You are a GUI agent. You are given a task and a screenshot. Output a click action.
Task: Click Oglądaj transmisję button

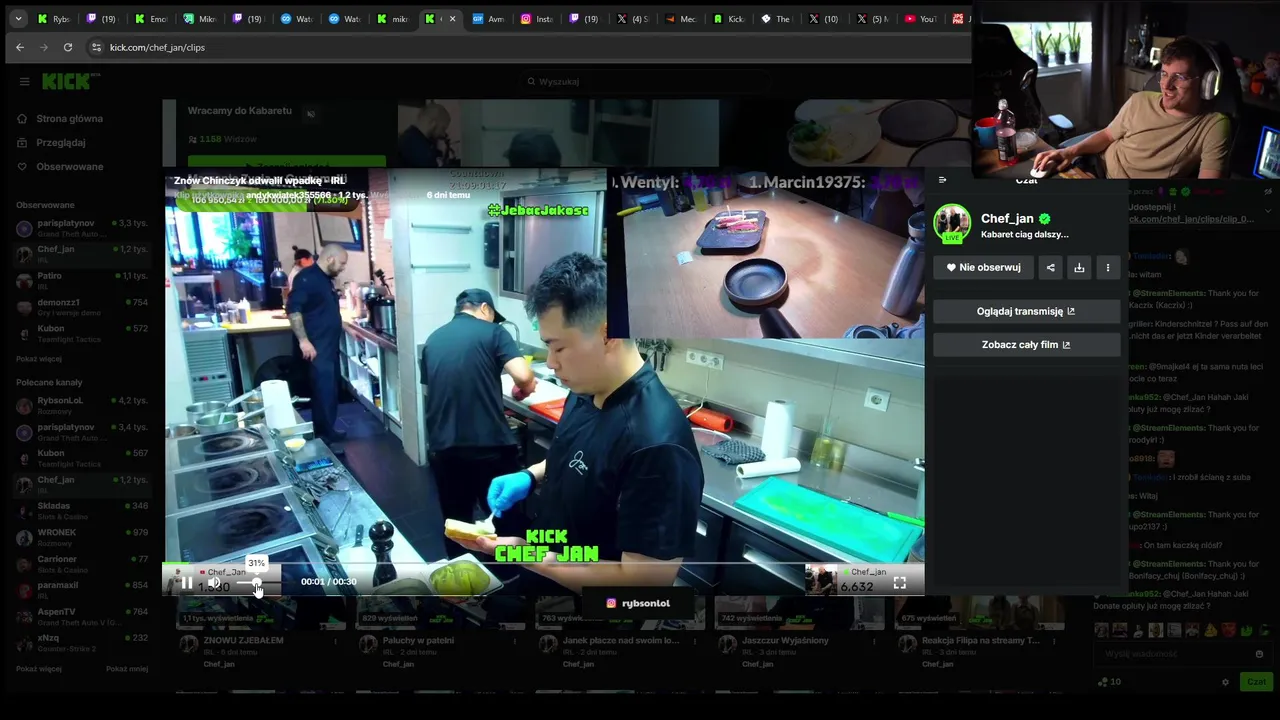[x=1026, y=311]
